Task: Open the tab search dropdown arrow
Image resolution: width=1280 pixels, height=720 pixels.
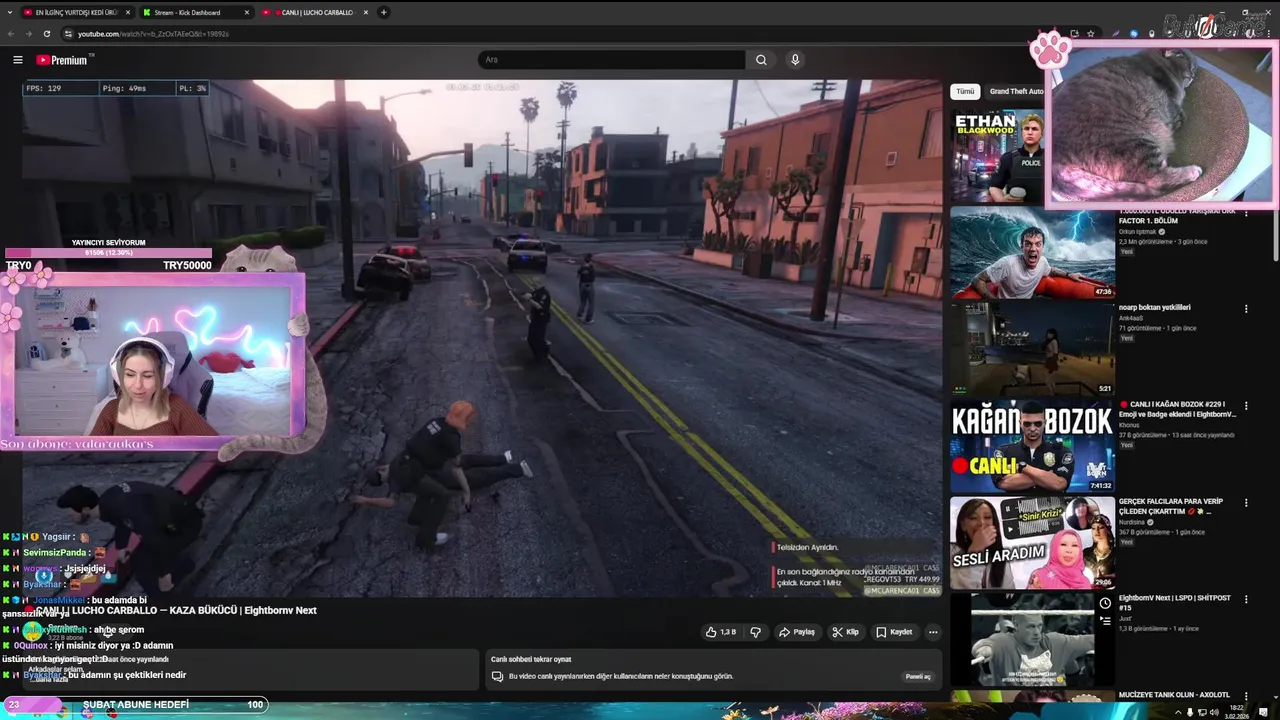Action: point(9,13)
